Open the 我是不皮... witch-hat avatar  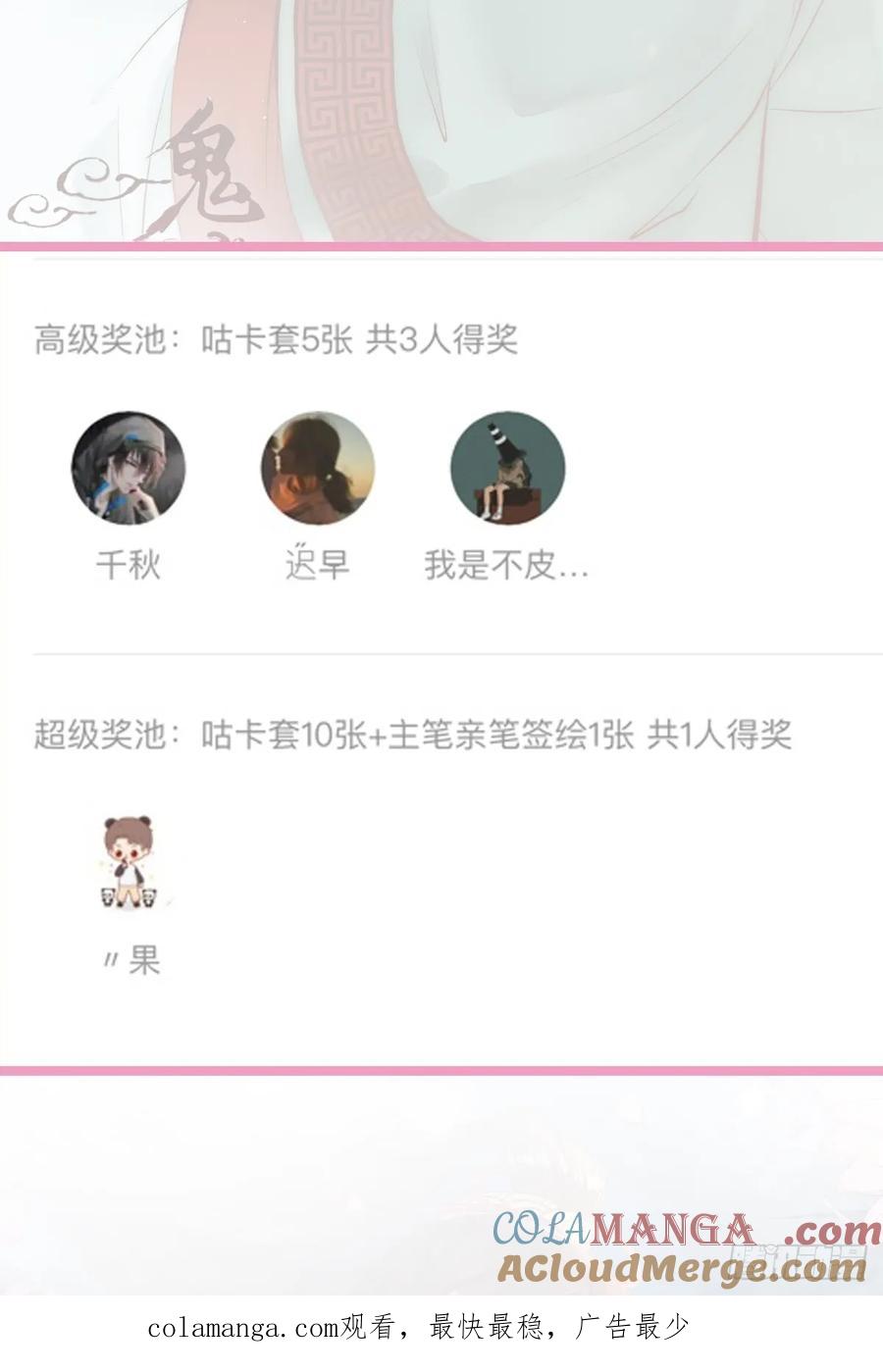point(508,469)
